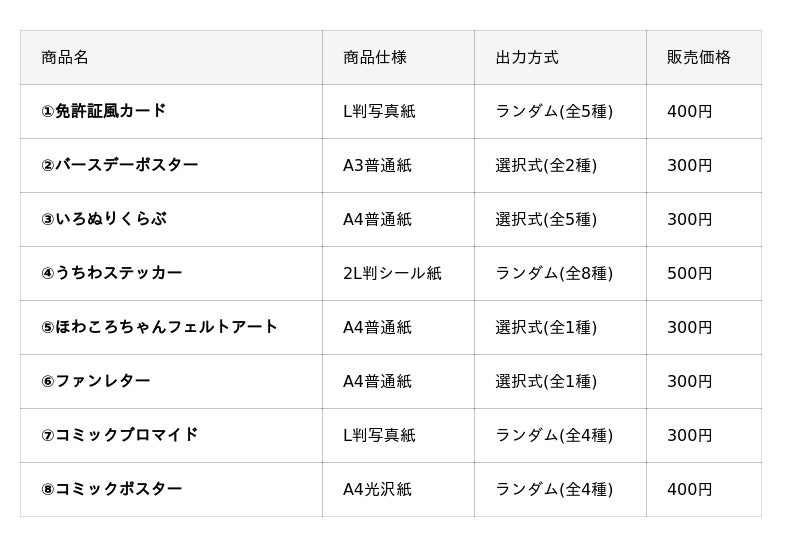Click the ⑦コミックブロマイド product name
The height and width of the screenshot is (547, 800).
click(119, 435)
